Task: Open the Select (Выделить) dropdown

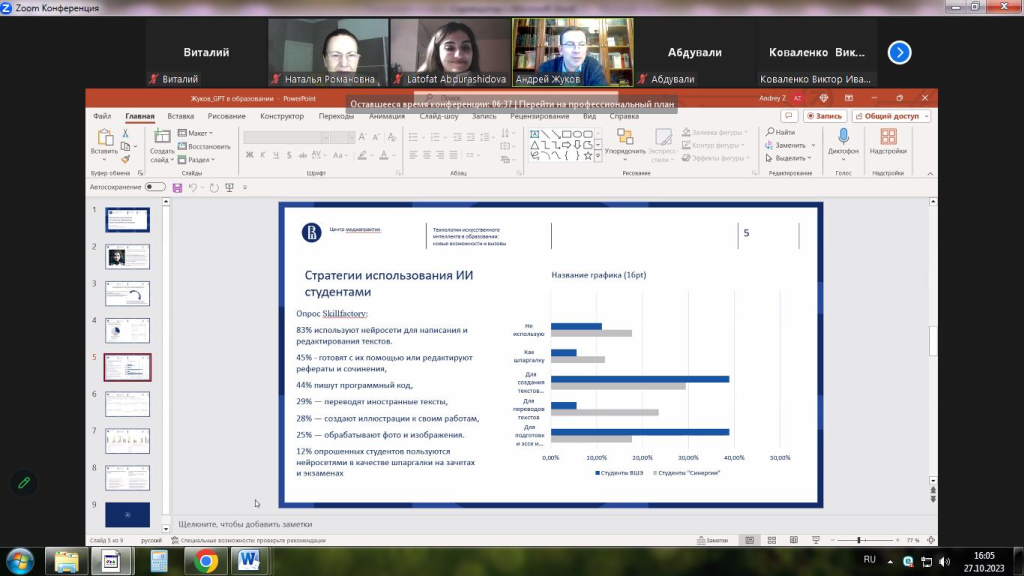Action: [790, 158]
